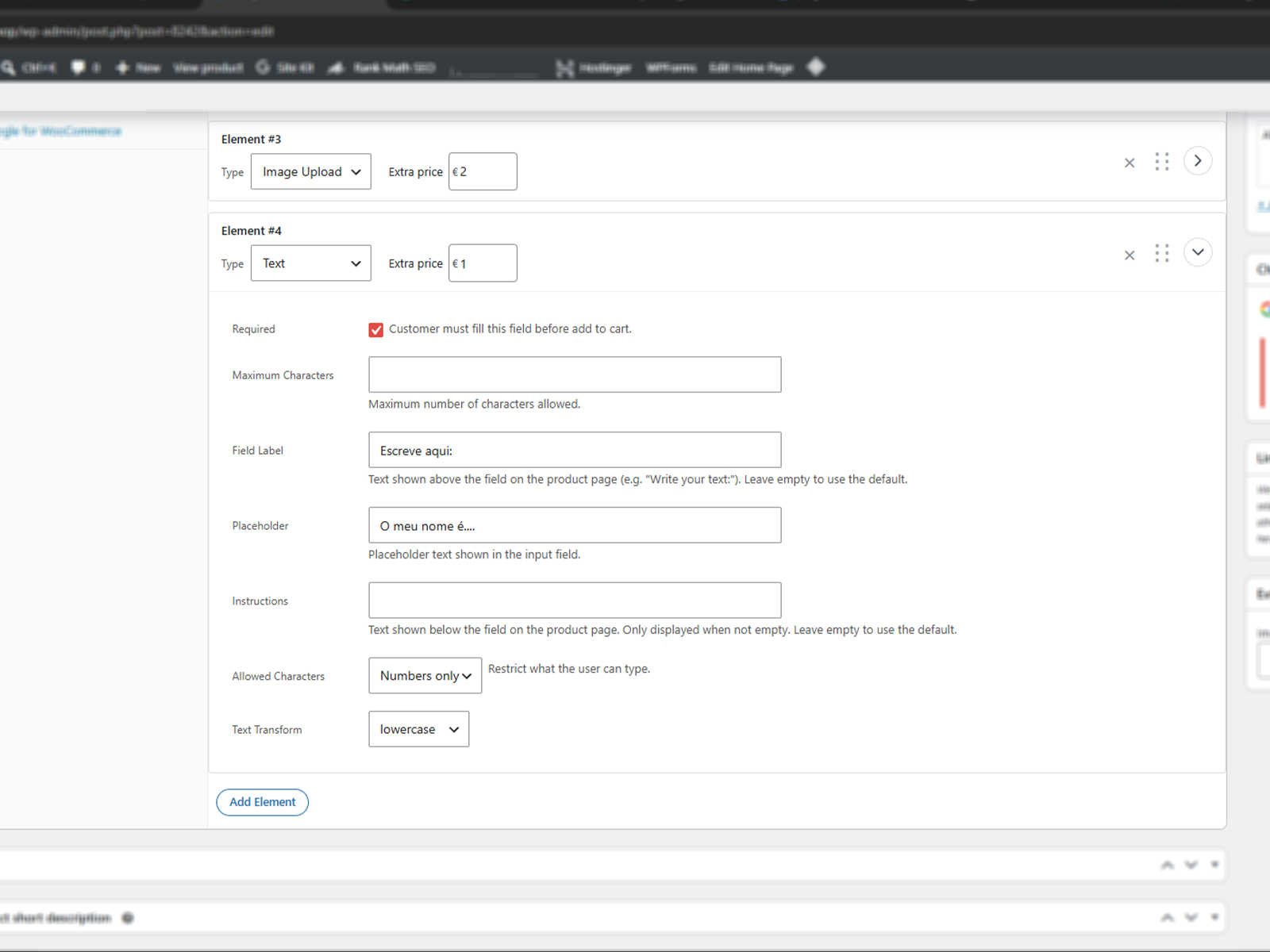Click the Add Element button
Viewport: 1270px width, 952px height.
click(262, 802)
